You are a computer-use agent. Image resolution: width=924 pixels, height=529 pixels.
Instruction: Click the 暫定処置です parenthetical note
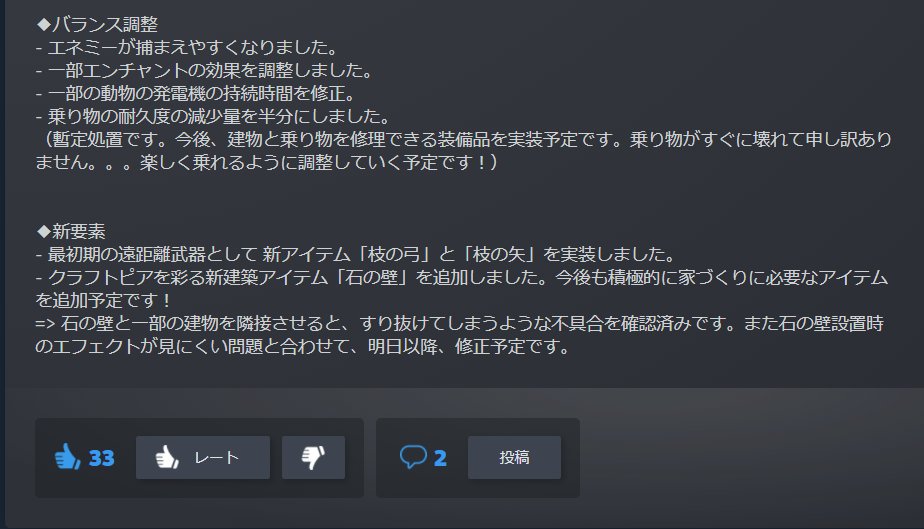coord(464,151)
